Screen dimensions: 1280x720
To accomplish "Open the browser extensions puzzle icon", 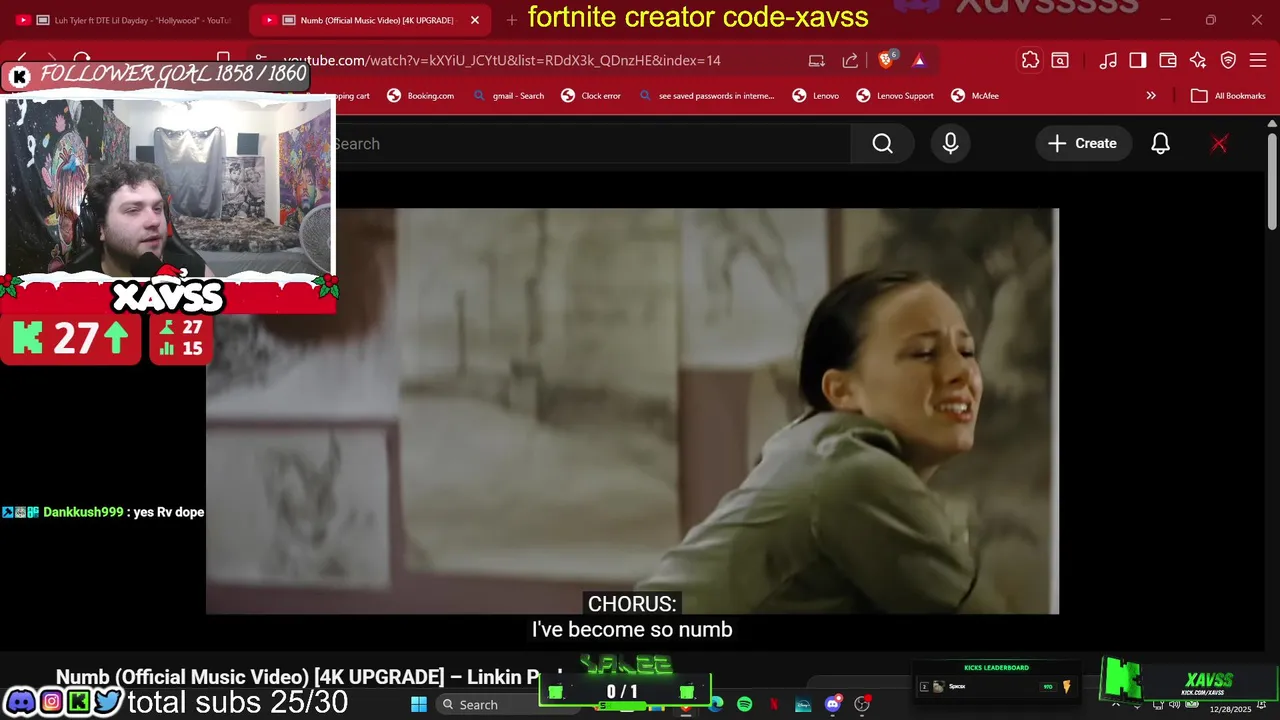I will pyautogui.click(x=1030, y=60).
